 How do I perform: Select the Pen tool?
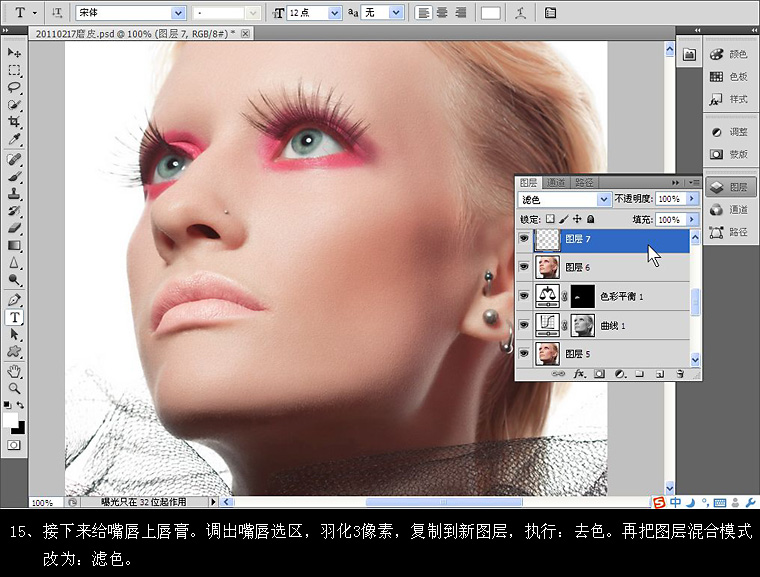click(14, 300)
